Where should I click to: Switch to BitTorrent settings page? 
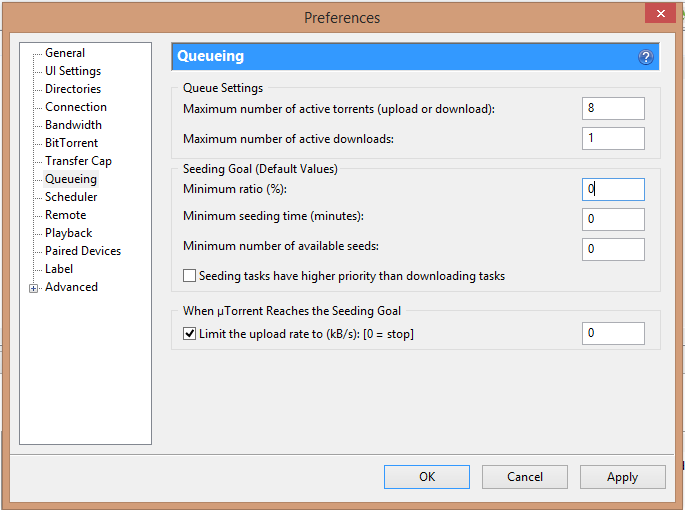point(71,143)
